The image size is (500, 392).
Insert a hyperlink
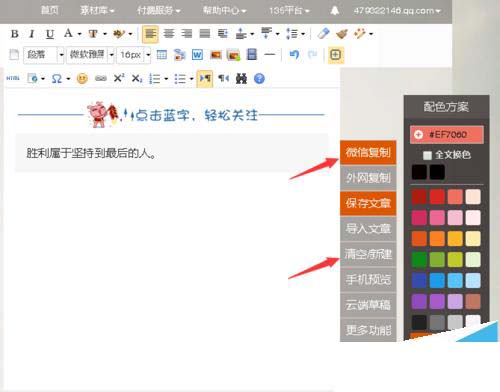[101, 79]
